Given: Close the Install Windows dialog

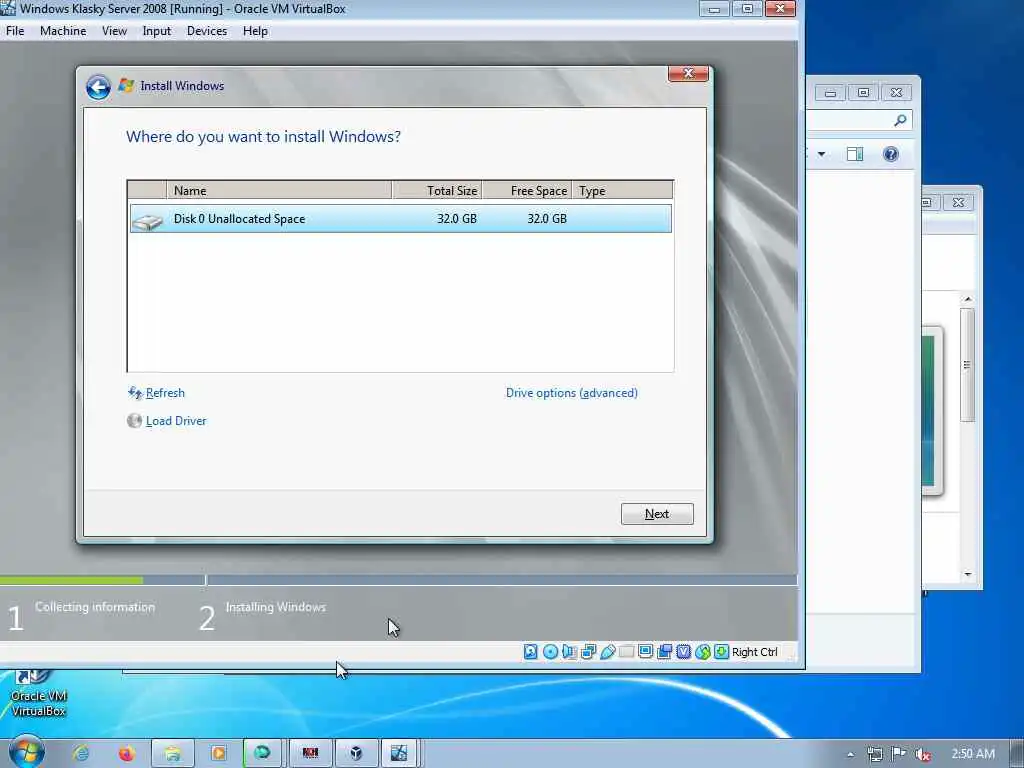Looking at the screenshot, I should [688, 74].
